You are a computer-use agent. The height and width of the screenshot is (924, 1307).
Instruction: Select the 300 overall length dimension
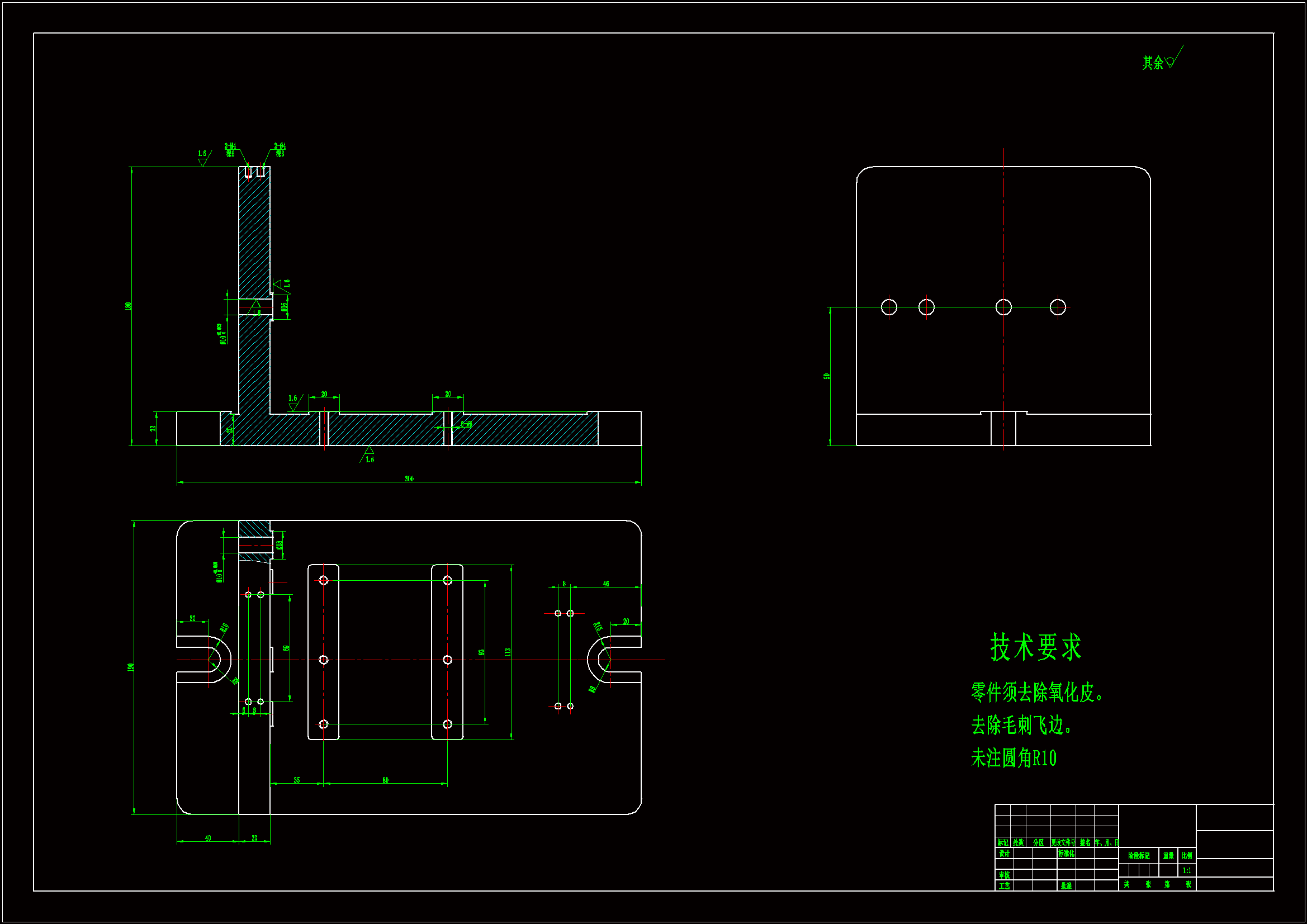point(409,479)
